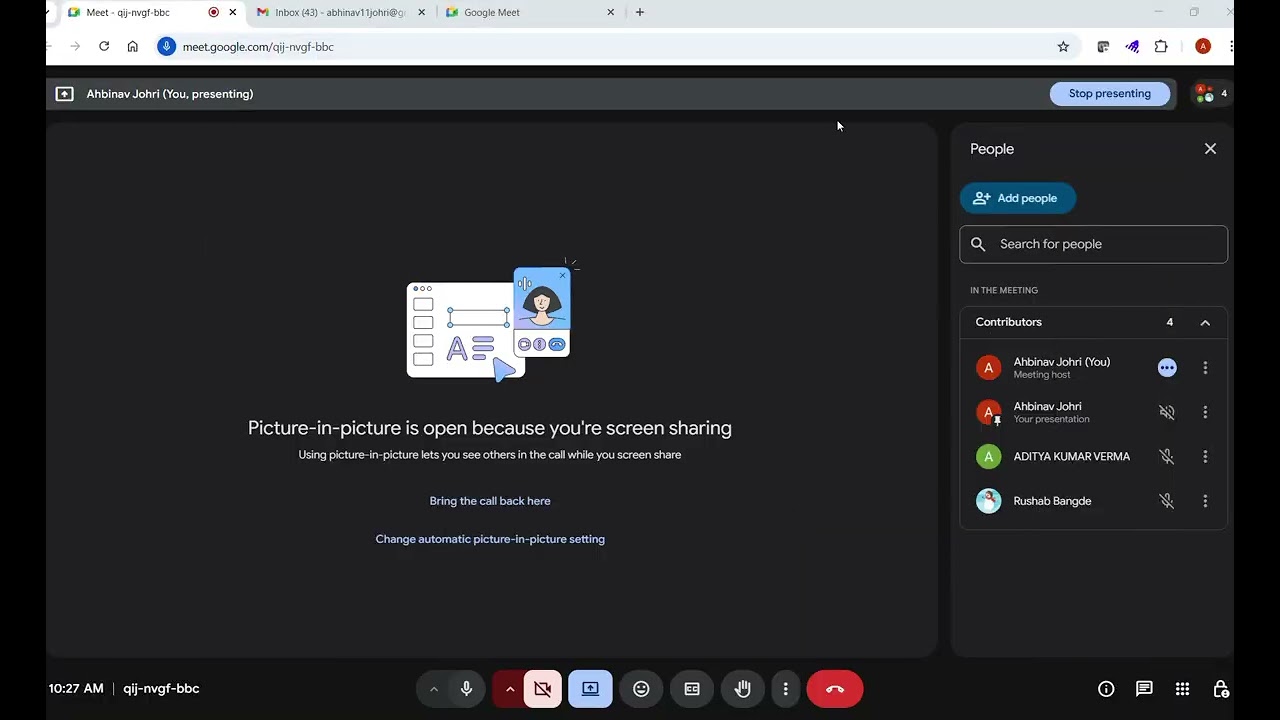Click Stop presenting button
The height and width of the screenshot is (720, 1280).
pos(1110,94)
